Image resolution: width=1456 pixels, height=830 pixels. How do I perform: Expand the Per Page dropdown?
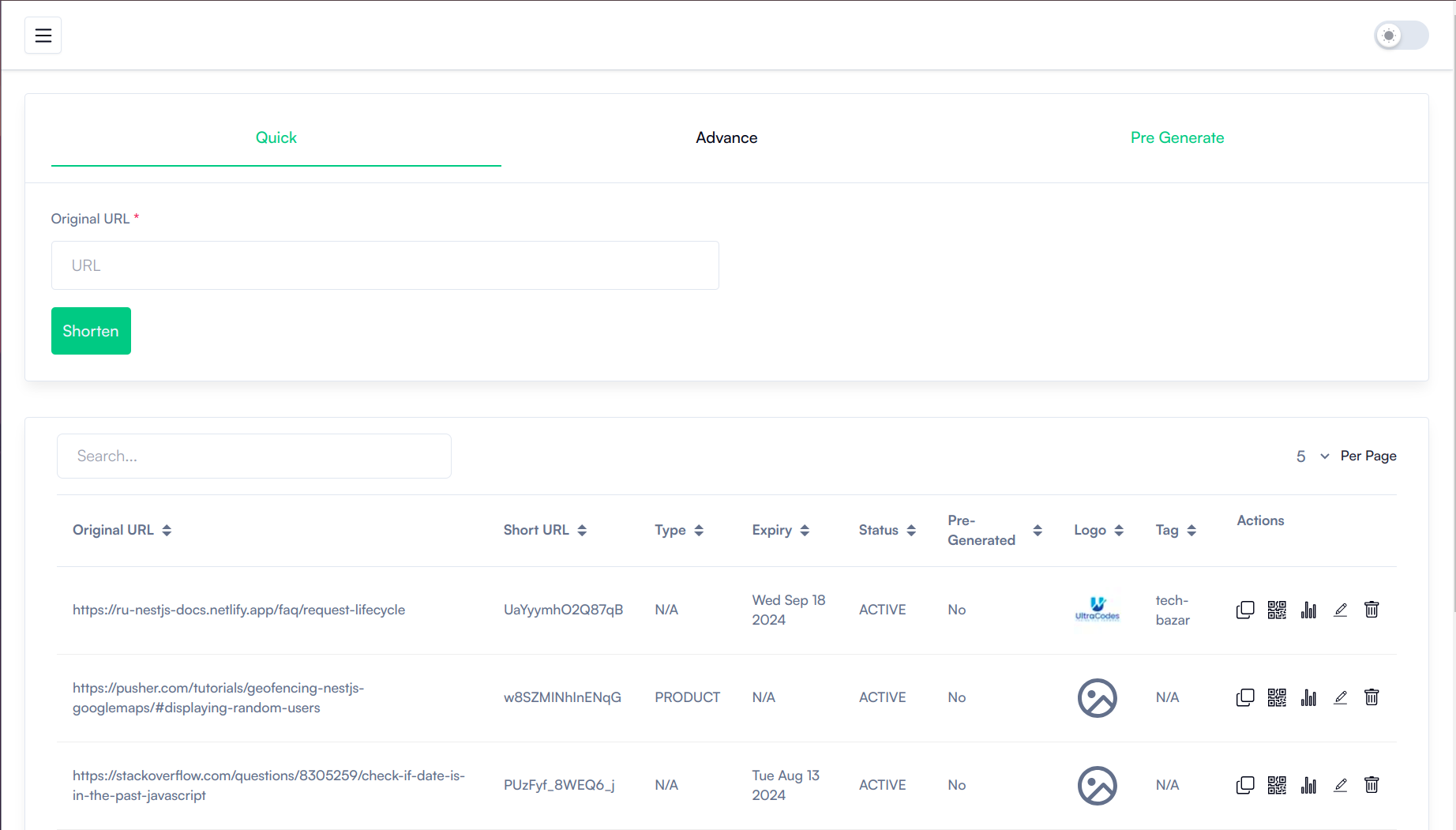coord(1312,456)
